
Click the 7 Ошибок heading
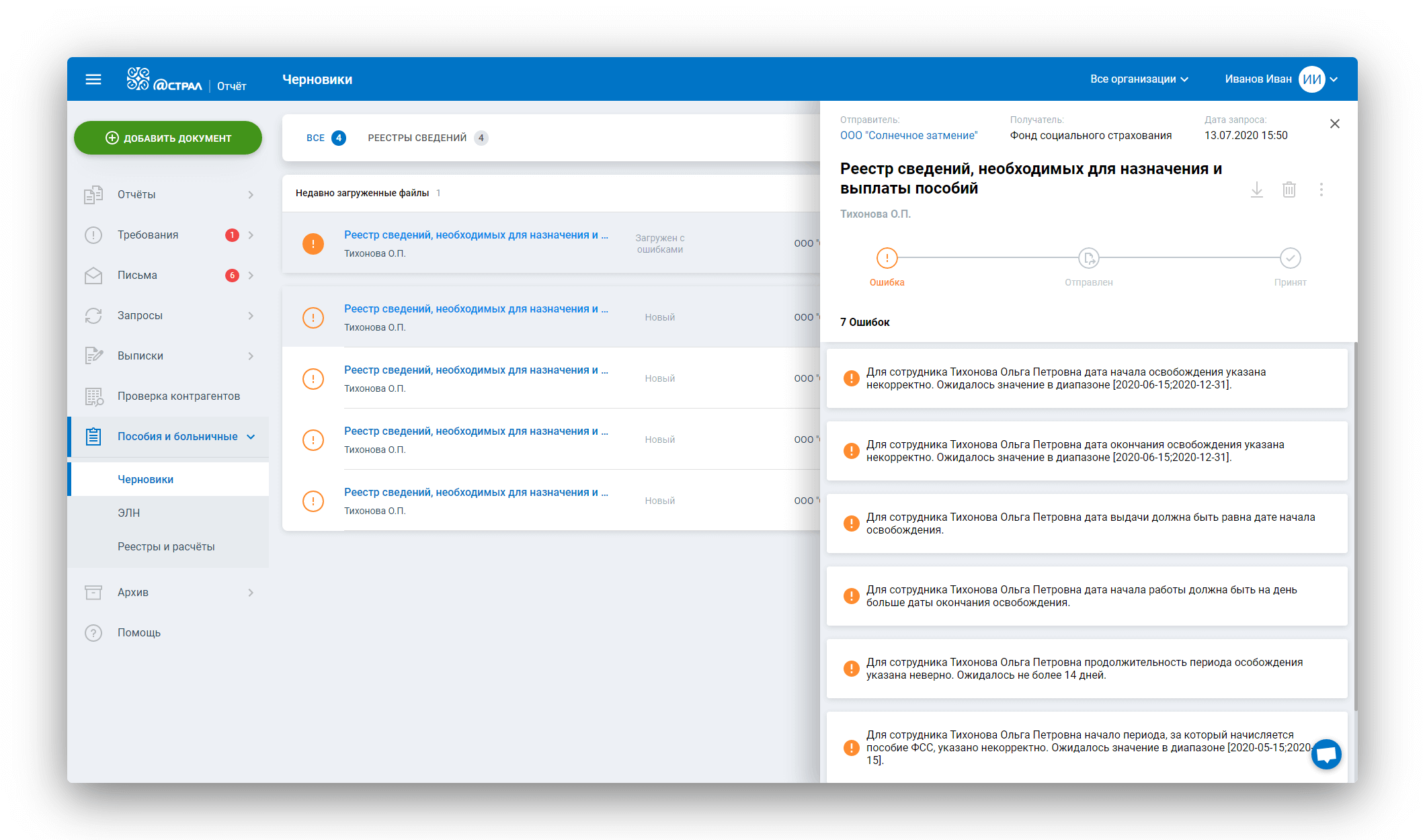865,323
